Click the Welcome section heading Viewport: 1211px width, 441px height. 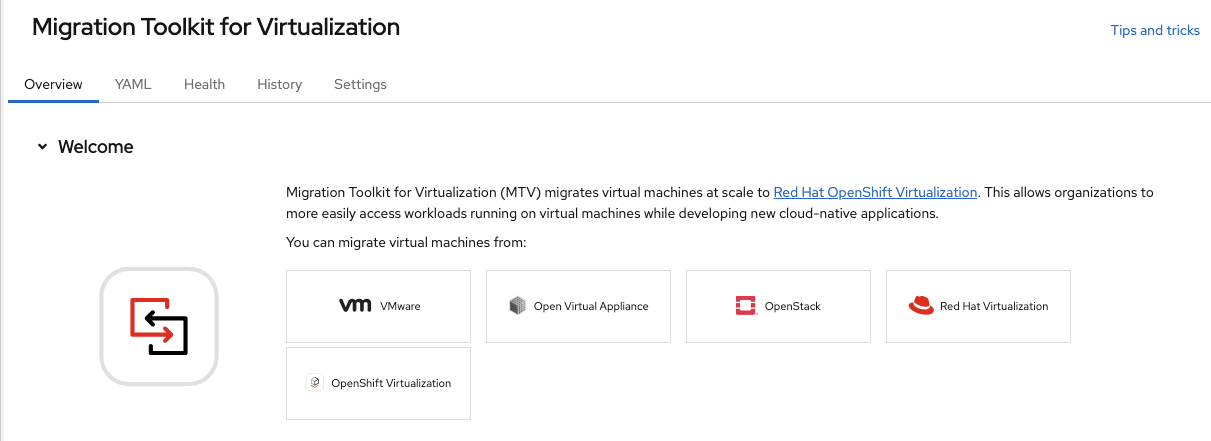pos(96,147)
